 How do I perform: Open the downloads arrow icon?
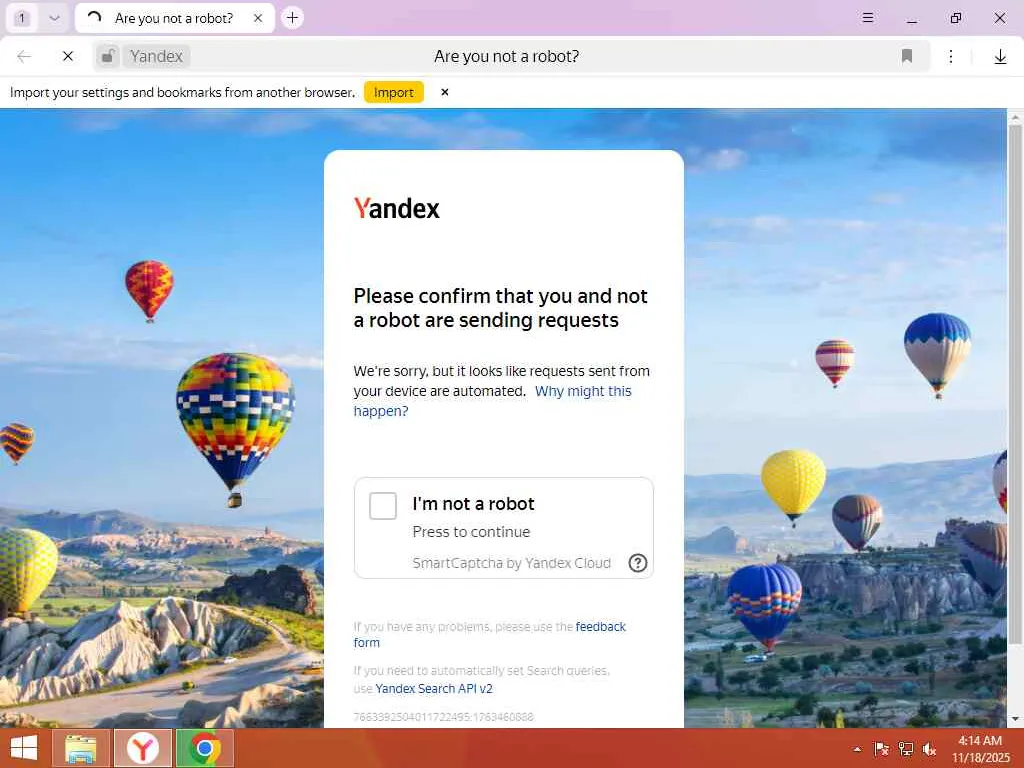[x=1000, y=57]
